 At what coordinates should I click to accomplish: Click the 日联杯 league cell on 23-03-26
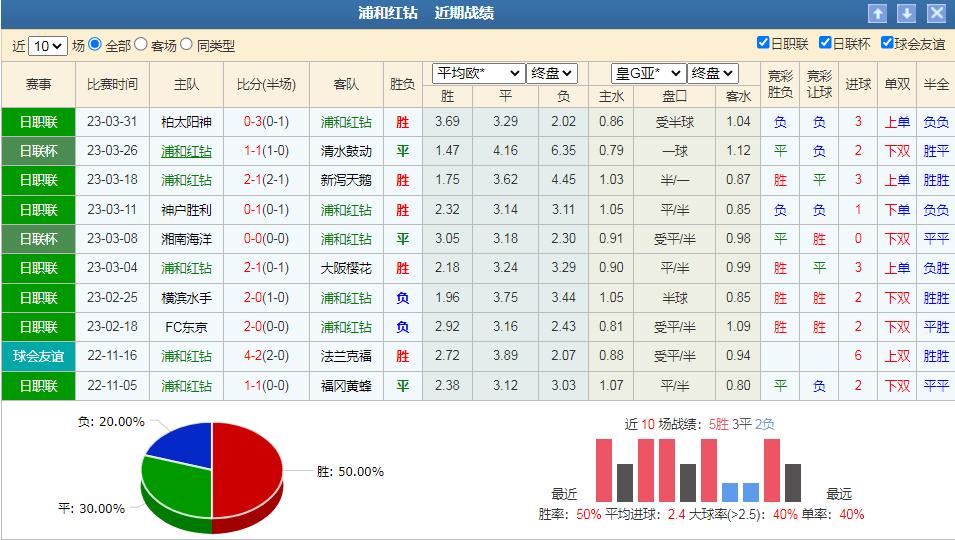click(38, 151)
